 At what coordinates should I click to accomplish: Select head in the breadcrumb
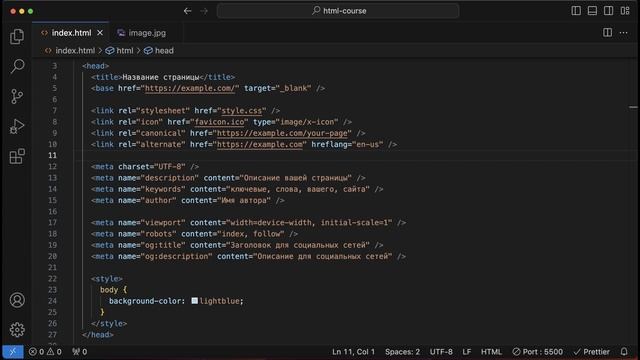pos(159,51)
